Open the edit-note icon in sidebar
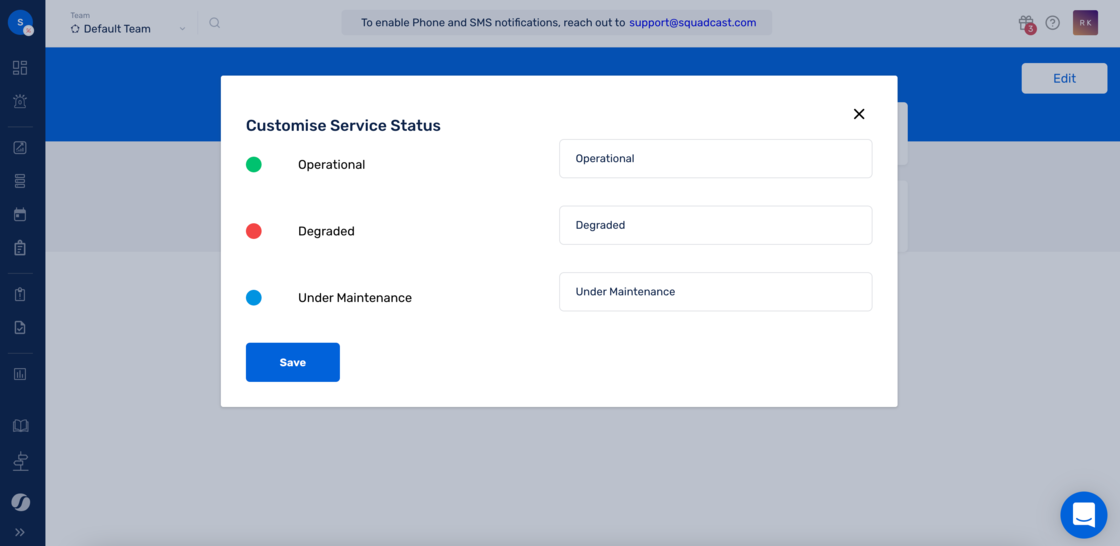 tap(20, 148)
